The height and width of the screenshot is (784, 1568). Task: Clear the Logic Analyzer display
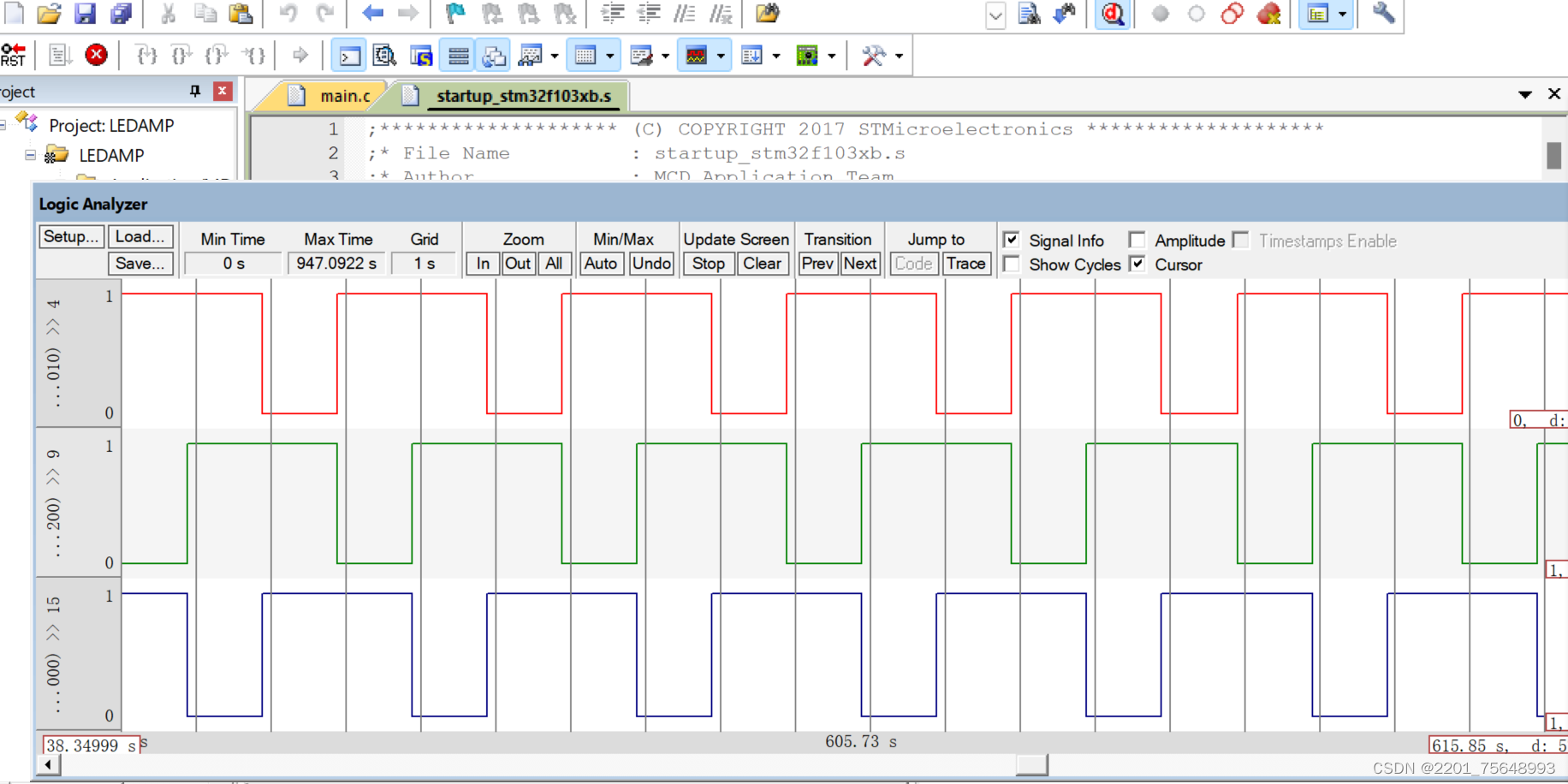(762, 264)
